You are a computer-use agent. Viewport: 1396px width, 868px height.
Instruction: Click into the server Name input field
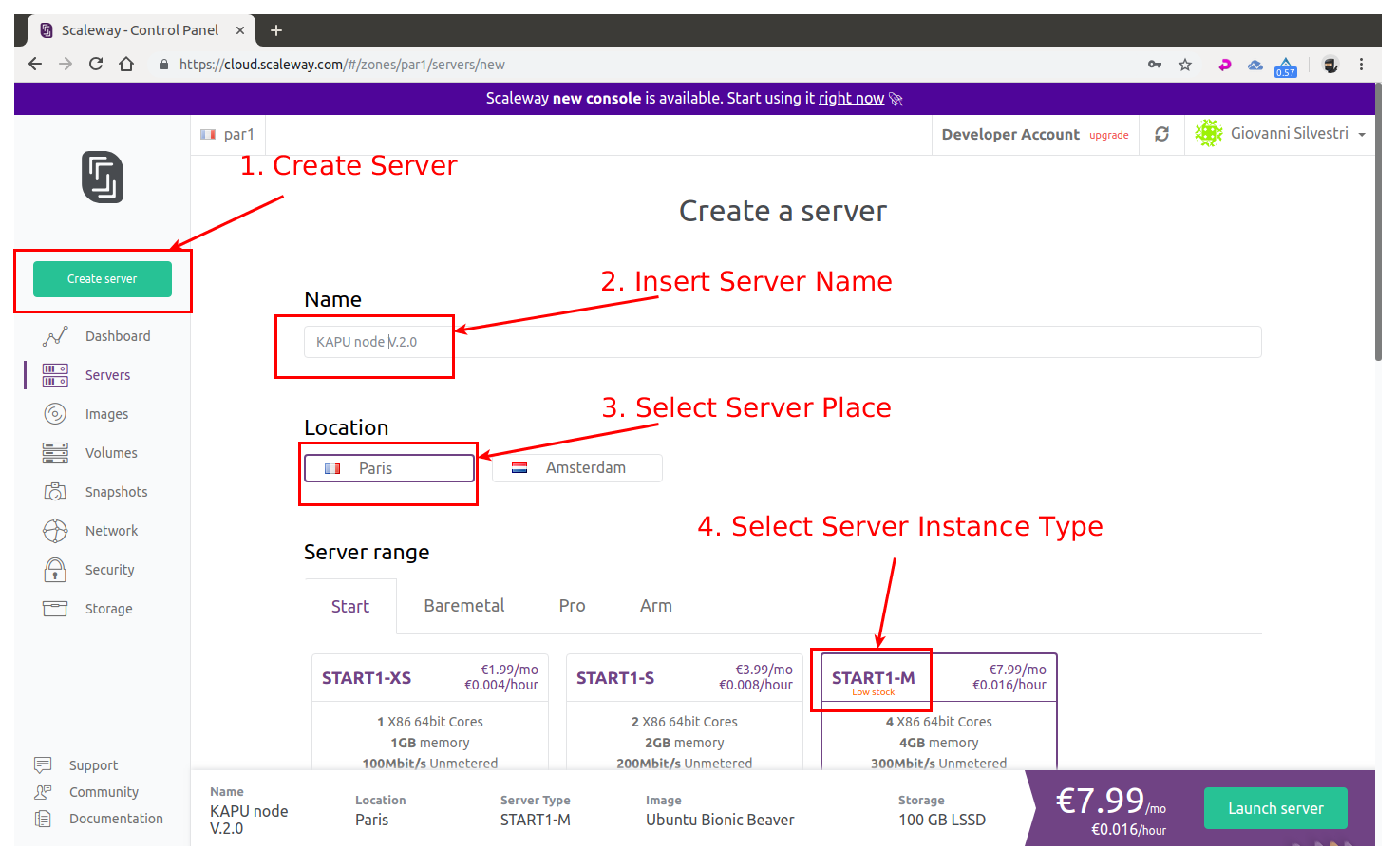[x=783, y=342]
